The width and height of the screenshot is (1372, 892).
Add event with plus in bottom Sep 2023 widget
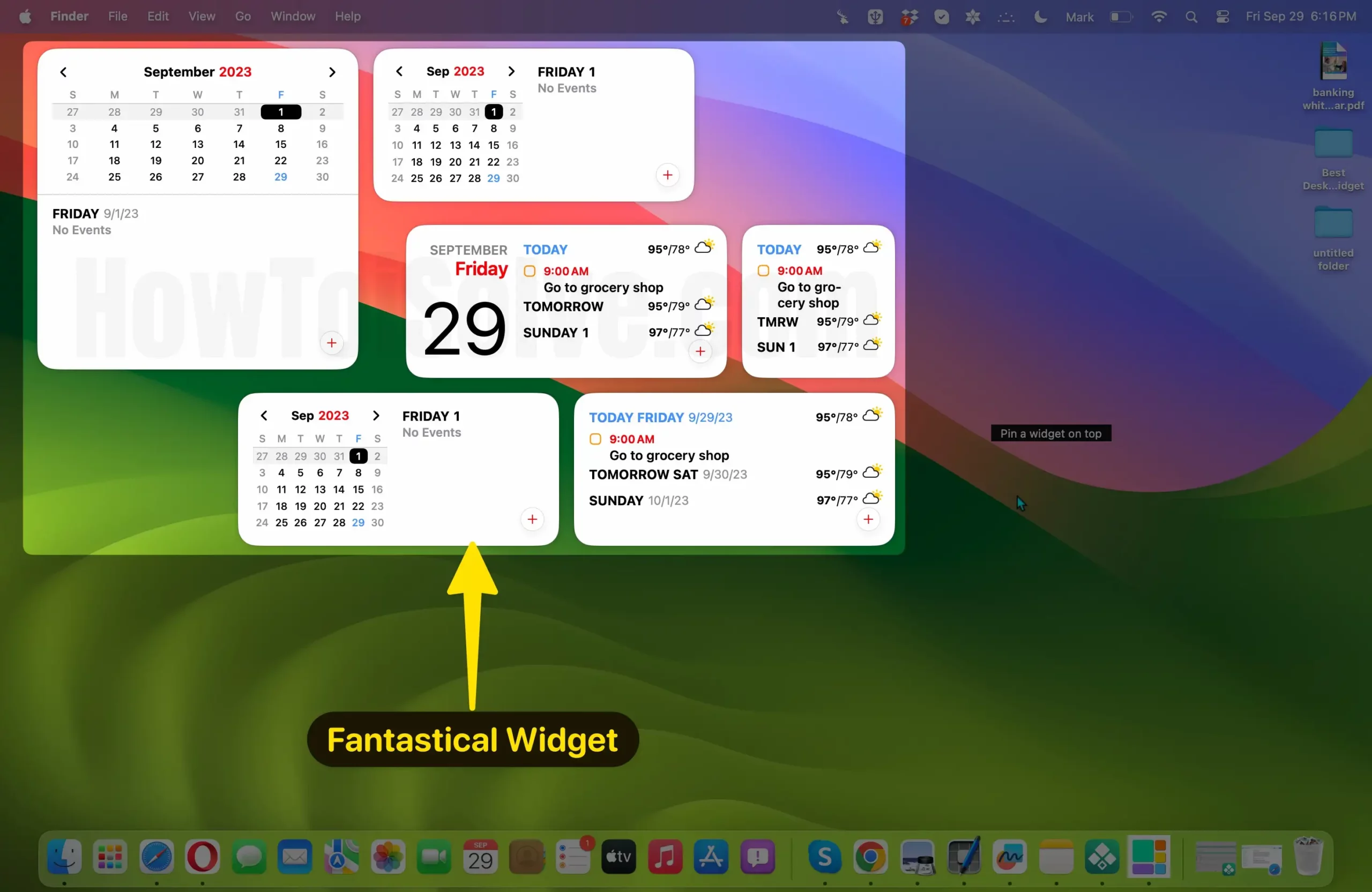coord(532,519)
